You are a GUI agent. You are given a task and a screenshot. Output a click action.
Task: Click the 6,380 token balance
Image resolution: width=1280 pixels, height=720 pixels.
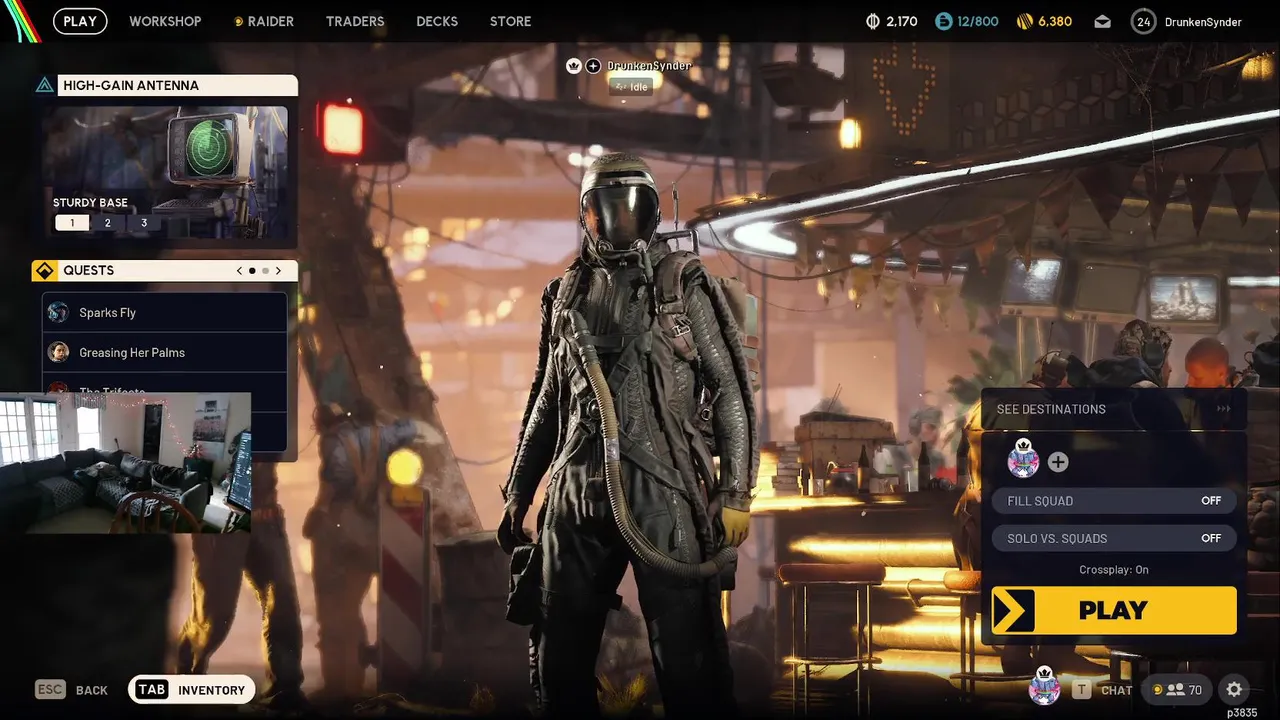[1055, 21]
